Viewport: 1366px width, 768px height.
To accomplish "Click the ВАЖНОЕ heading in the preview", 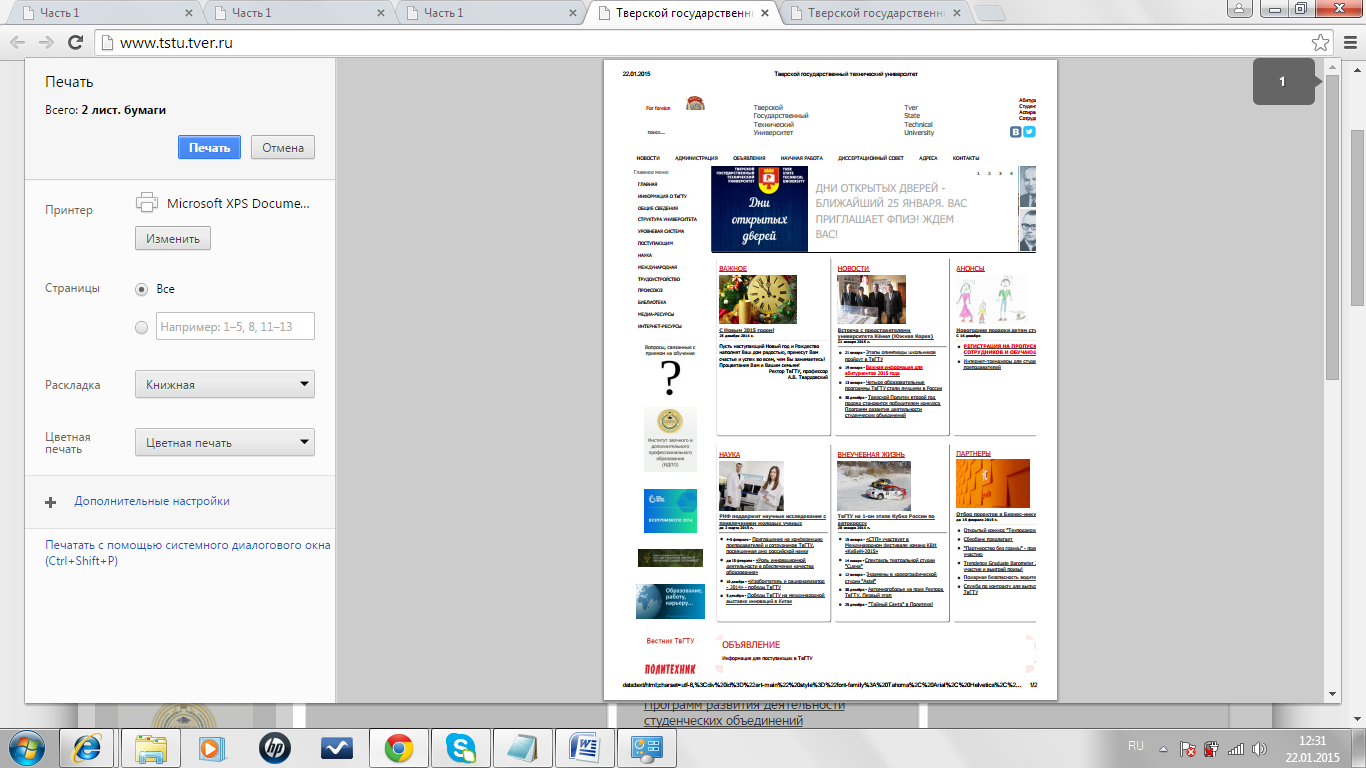I will [x=733, y=268].
